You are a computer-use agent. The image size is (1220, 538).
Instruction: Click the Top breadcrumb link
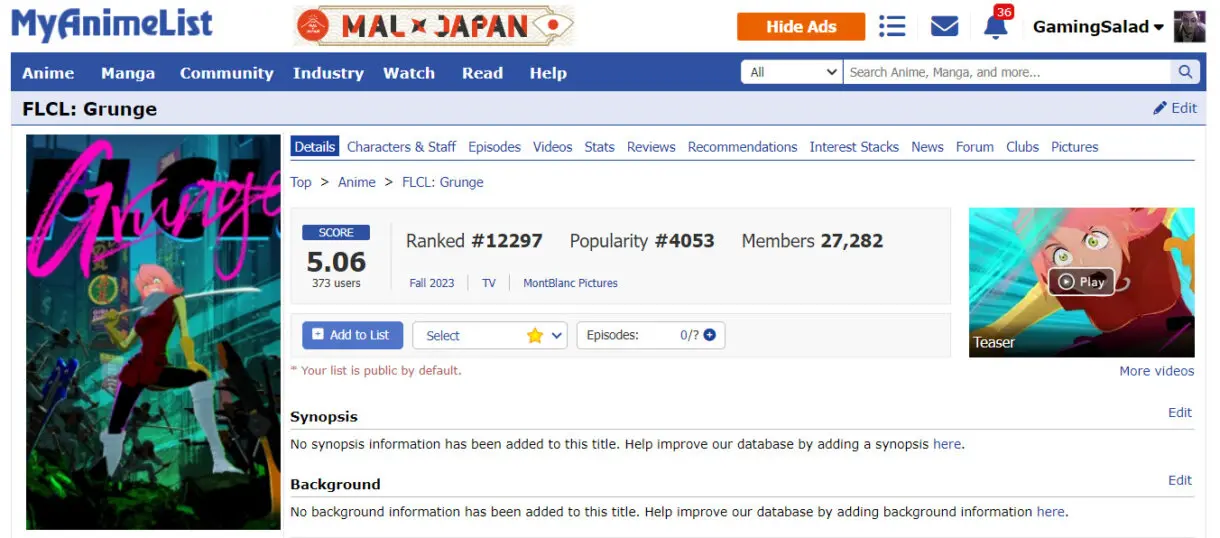(x=301, y=182)
